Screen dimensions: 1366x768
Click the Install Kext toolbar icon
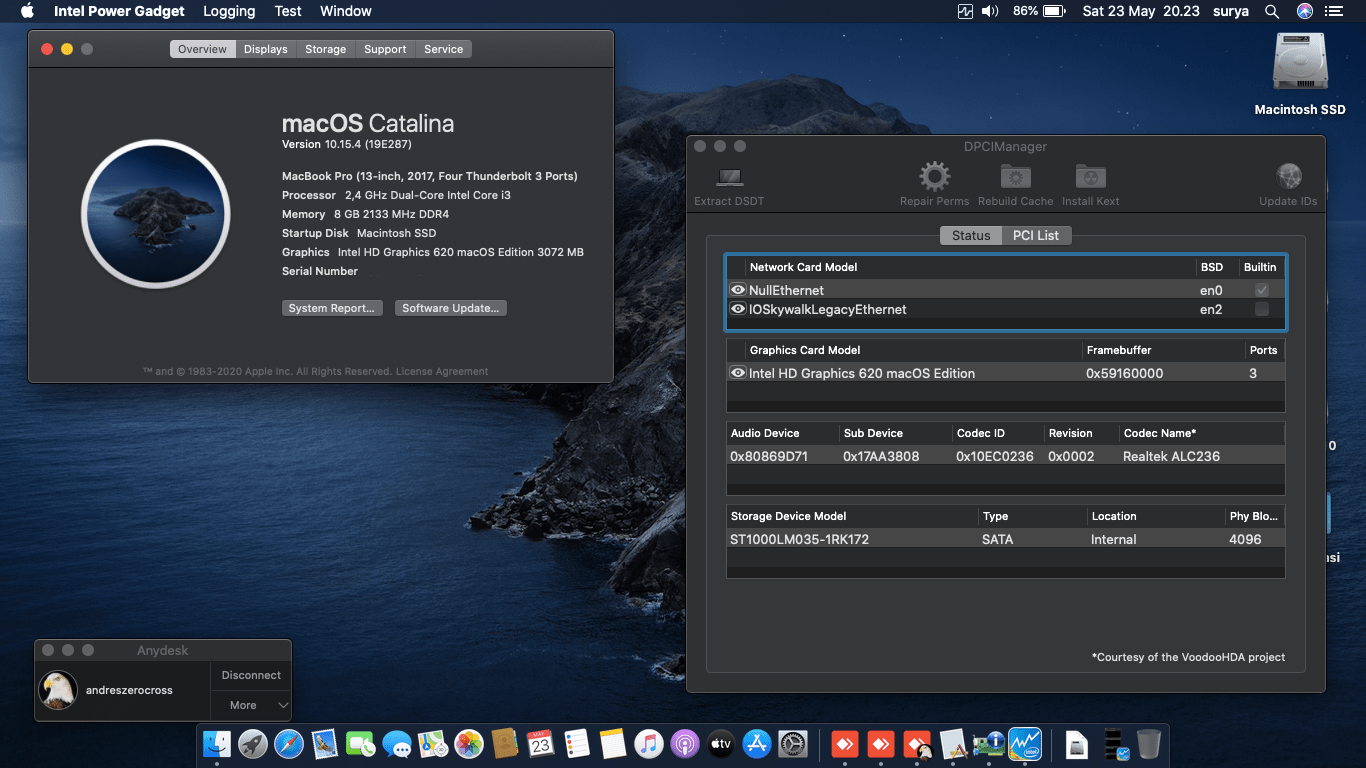click(x=1090, y=178)
